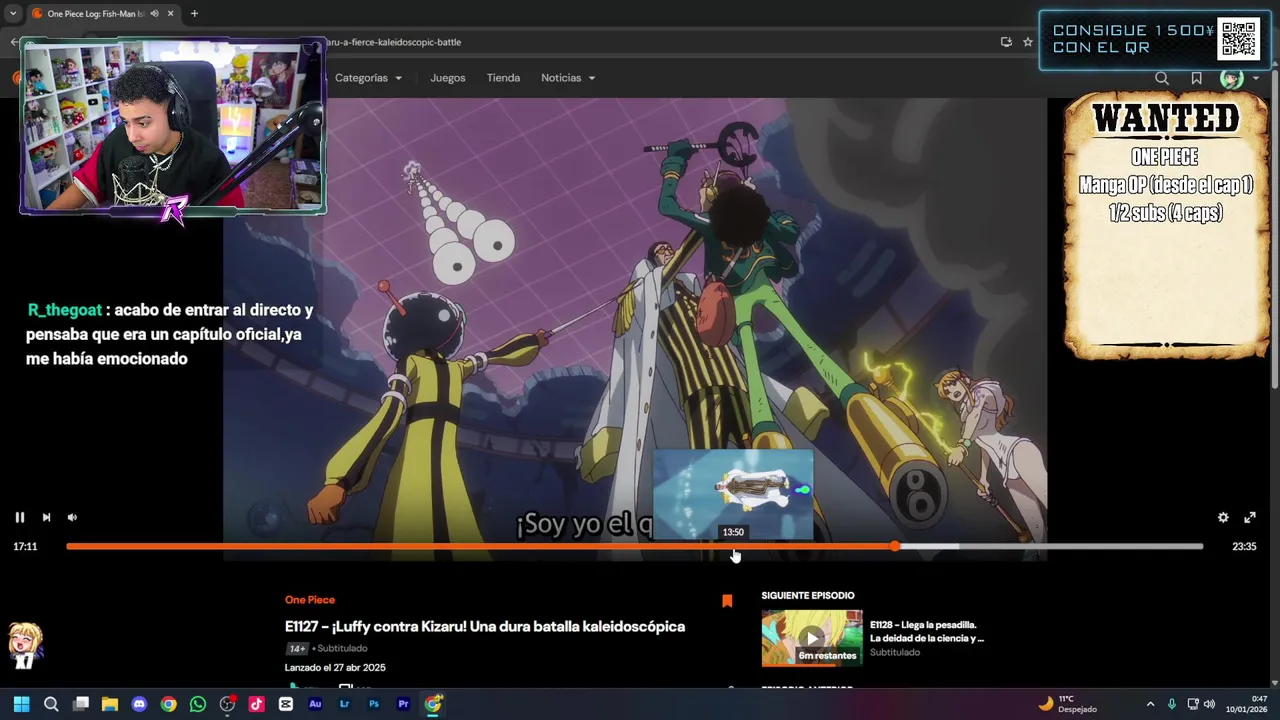The image size is (1280, 720).
Task: Switch to the active Chrome window icon
Action: 433,704
